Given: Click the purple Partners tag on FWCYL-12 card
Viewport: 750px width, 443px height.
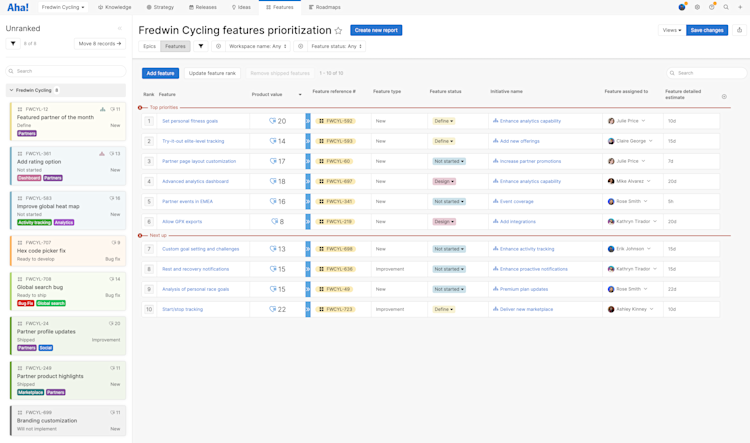Looking at the screenshot, I should point(27,133).
